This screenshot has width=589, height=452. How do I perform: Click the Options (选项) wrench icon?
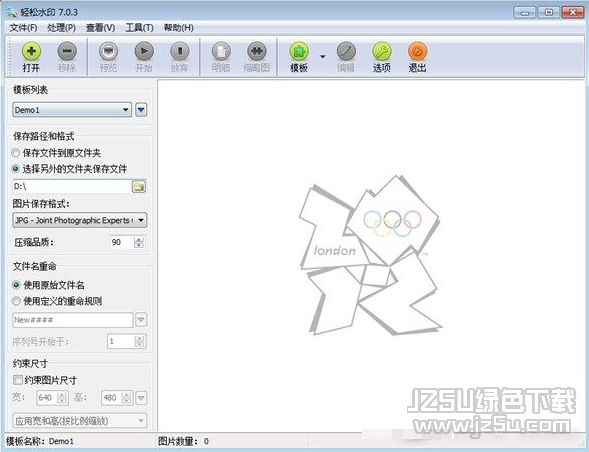pos(382,51)
